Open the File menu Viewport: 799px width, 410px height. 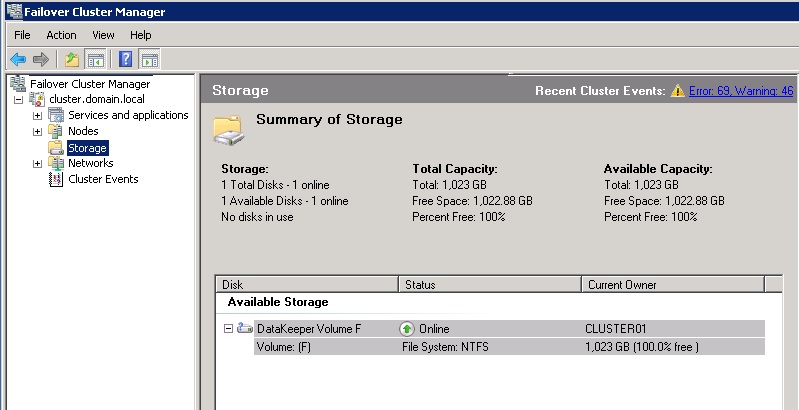pyautogui.click(x=22, y=35)
